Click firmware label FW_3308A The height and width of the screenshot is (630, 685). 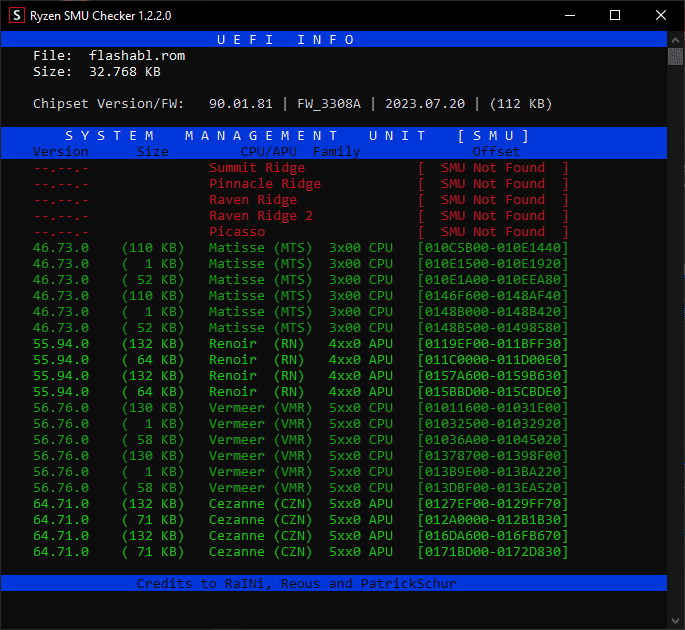[x=329, y=104]
